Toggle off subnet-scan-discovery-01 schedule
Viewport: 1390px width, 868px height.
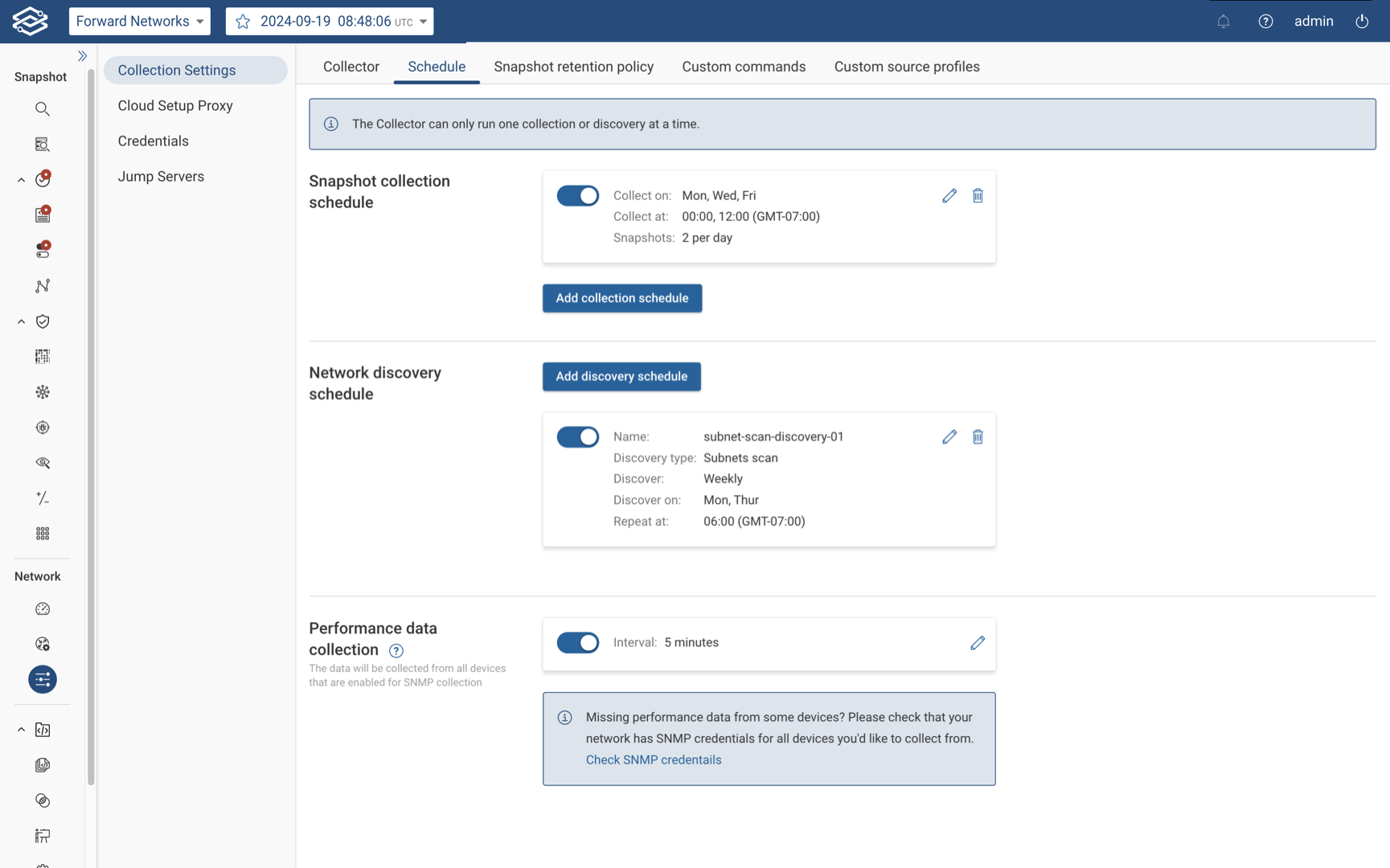tap(577, 436)
